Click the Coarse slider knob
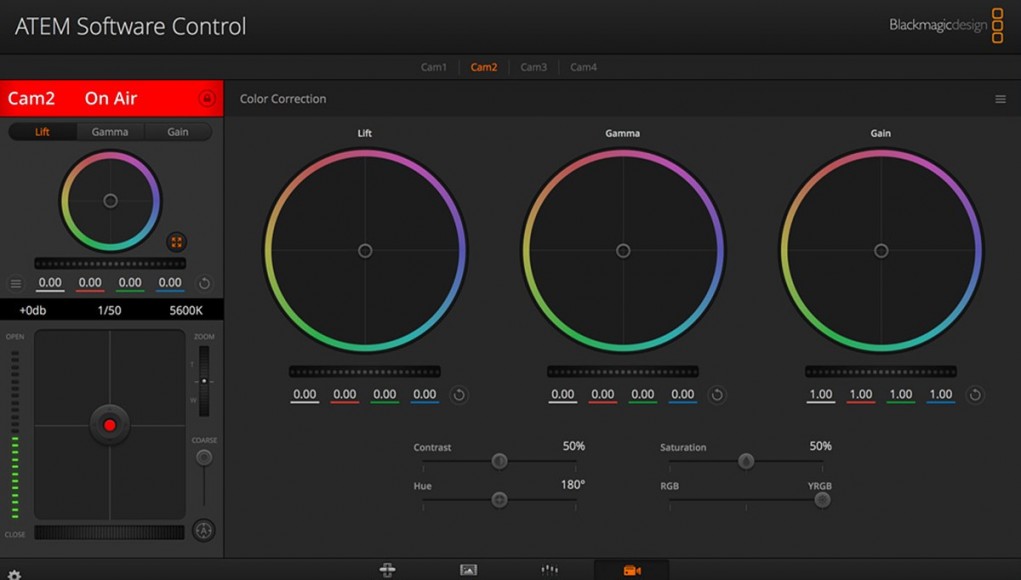Viewport: 1021px width, 580px height. pyautogui.click(x=204, y=458)
